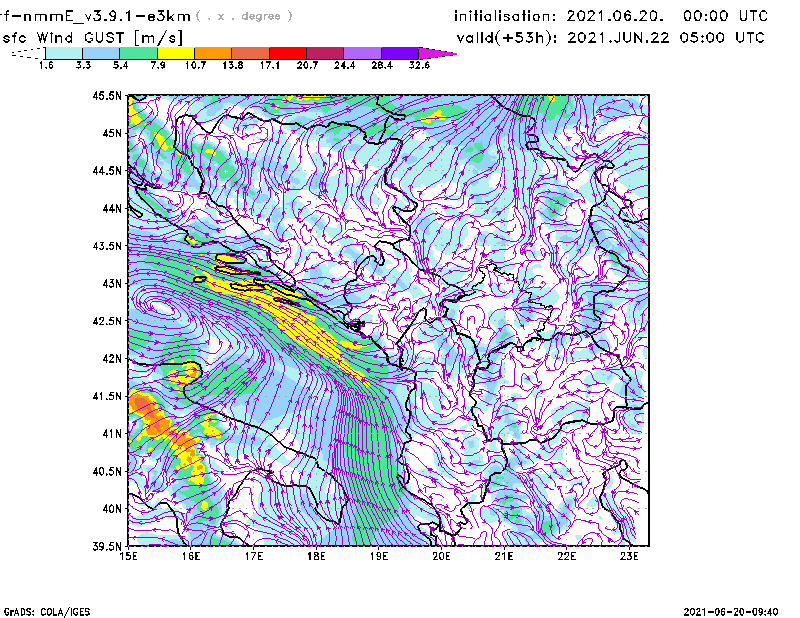Click the 20E longitude label
Viewport: 800px width, 618px height.
pos(441,556)
